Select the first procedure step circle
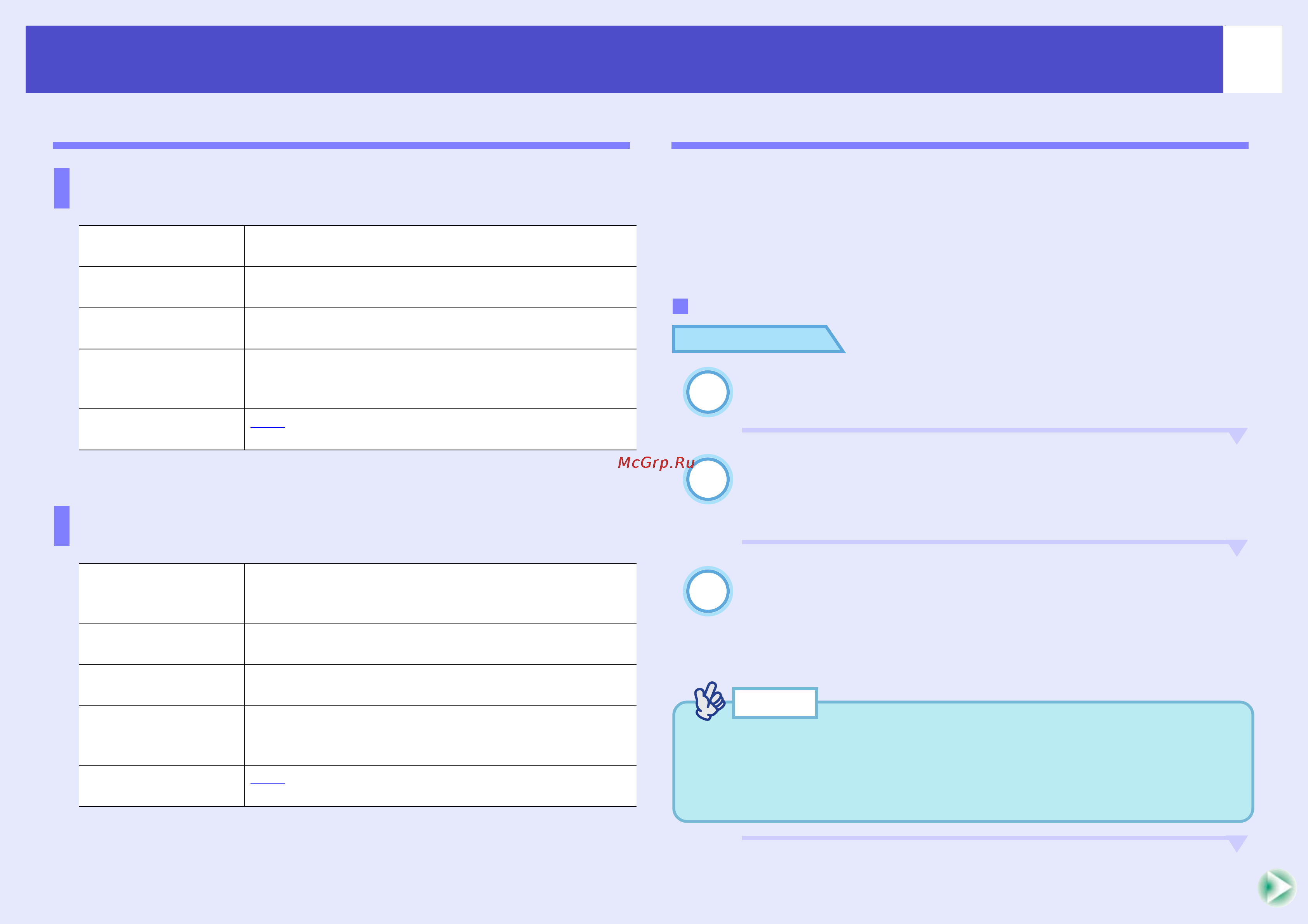 tap(708, 392)
